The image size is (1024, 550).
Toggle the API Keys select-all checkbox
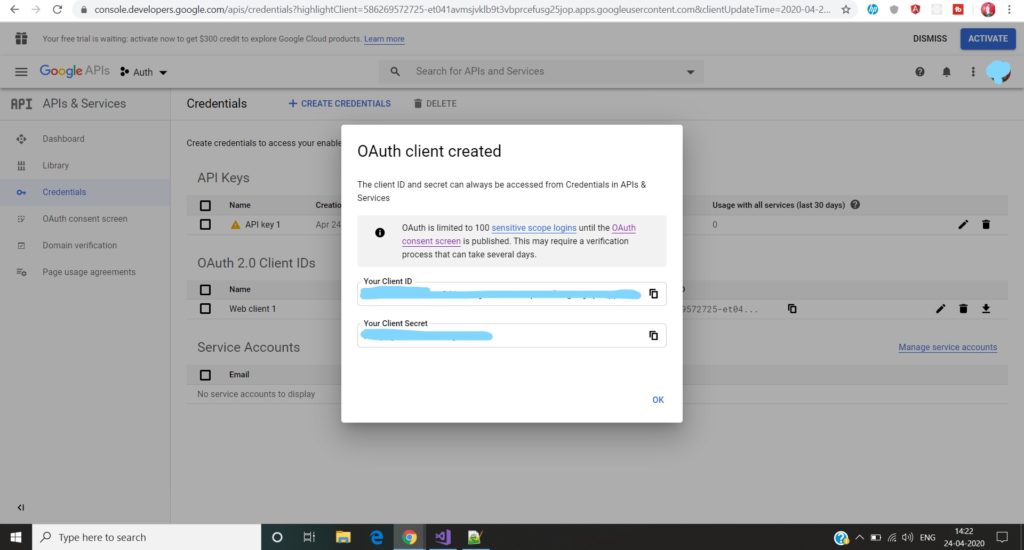205,205
